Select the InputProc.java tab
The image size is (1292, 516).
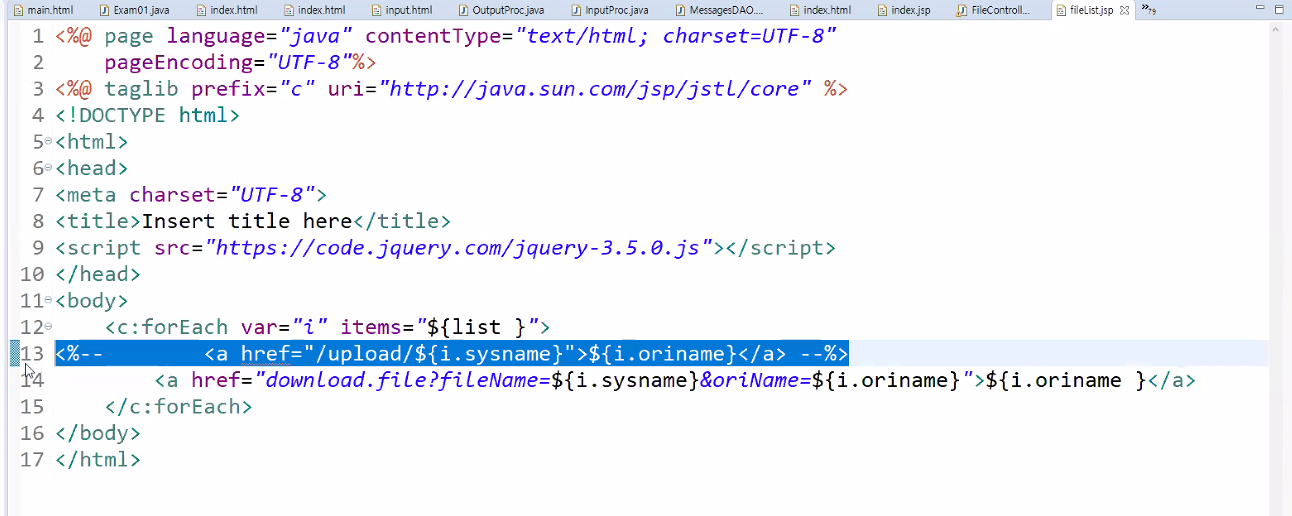[x=609, y=10]
